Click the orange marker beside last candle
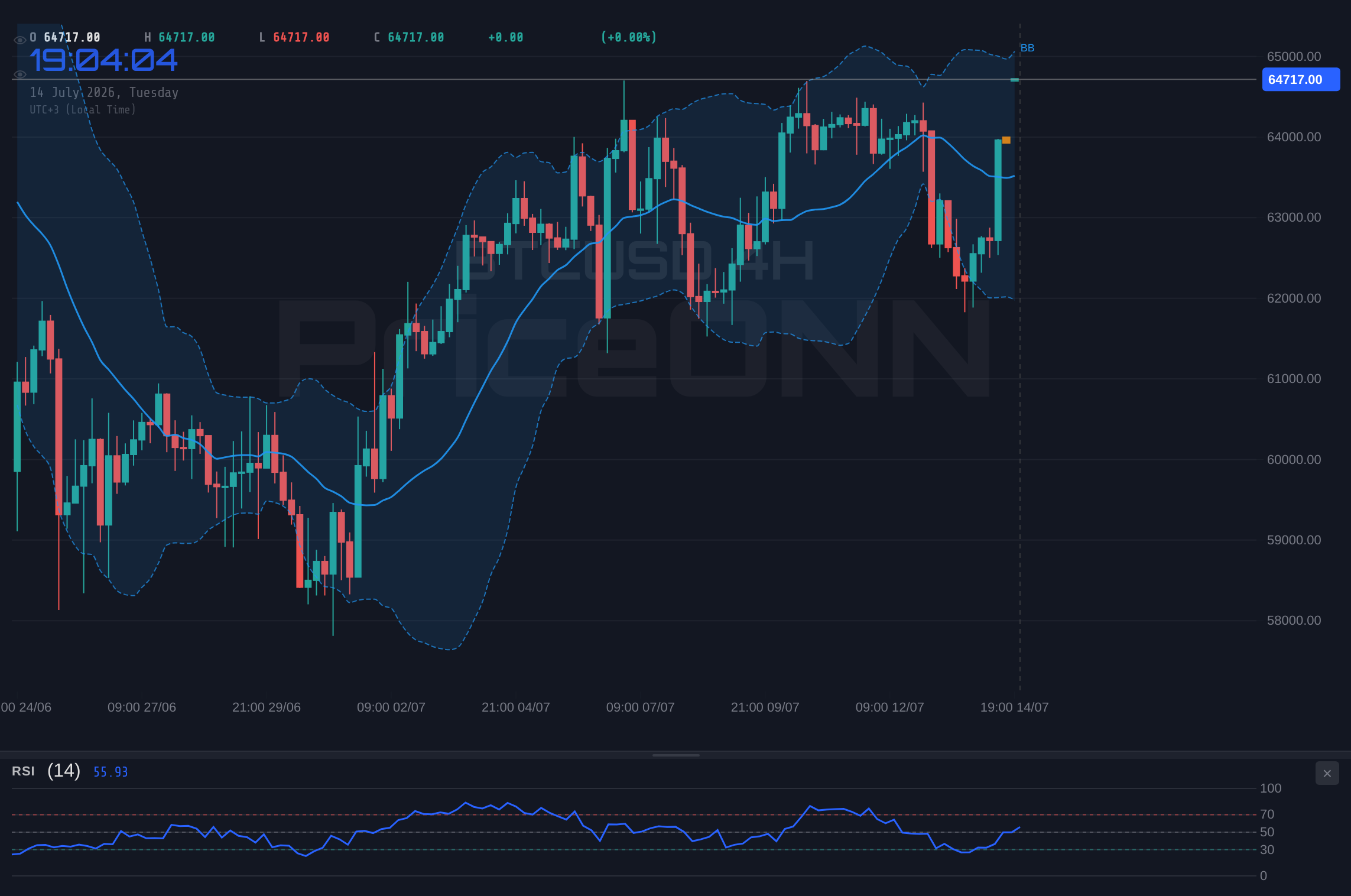1351x896 pixels. (1006, 140)
